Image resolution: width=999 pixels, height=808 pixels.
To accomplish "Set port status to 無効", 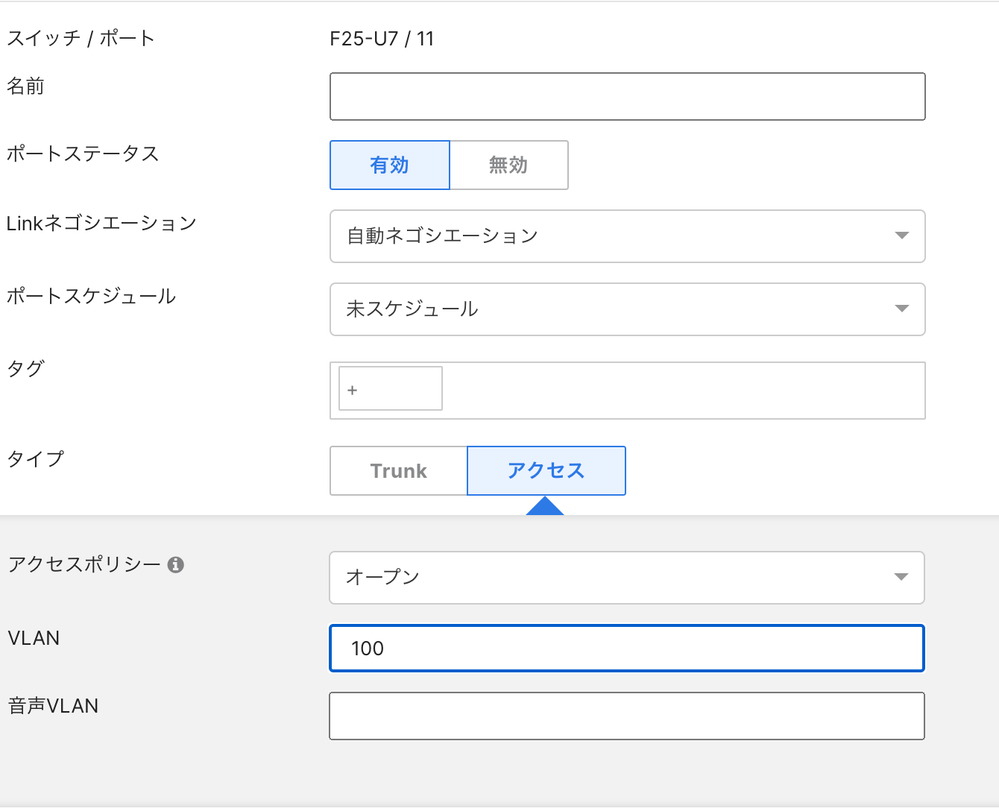I will pyautogui.click(x=508, y=165).
